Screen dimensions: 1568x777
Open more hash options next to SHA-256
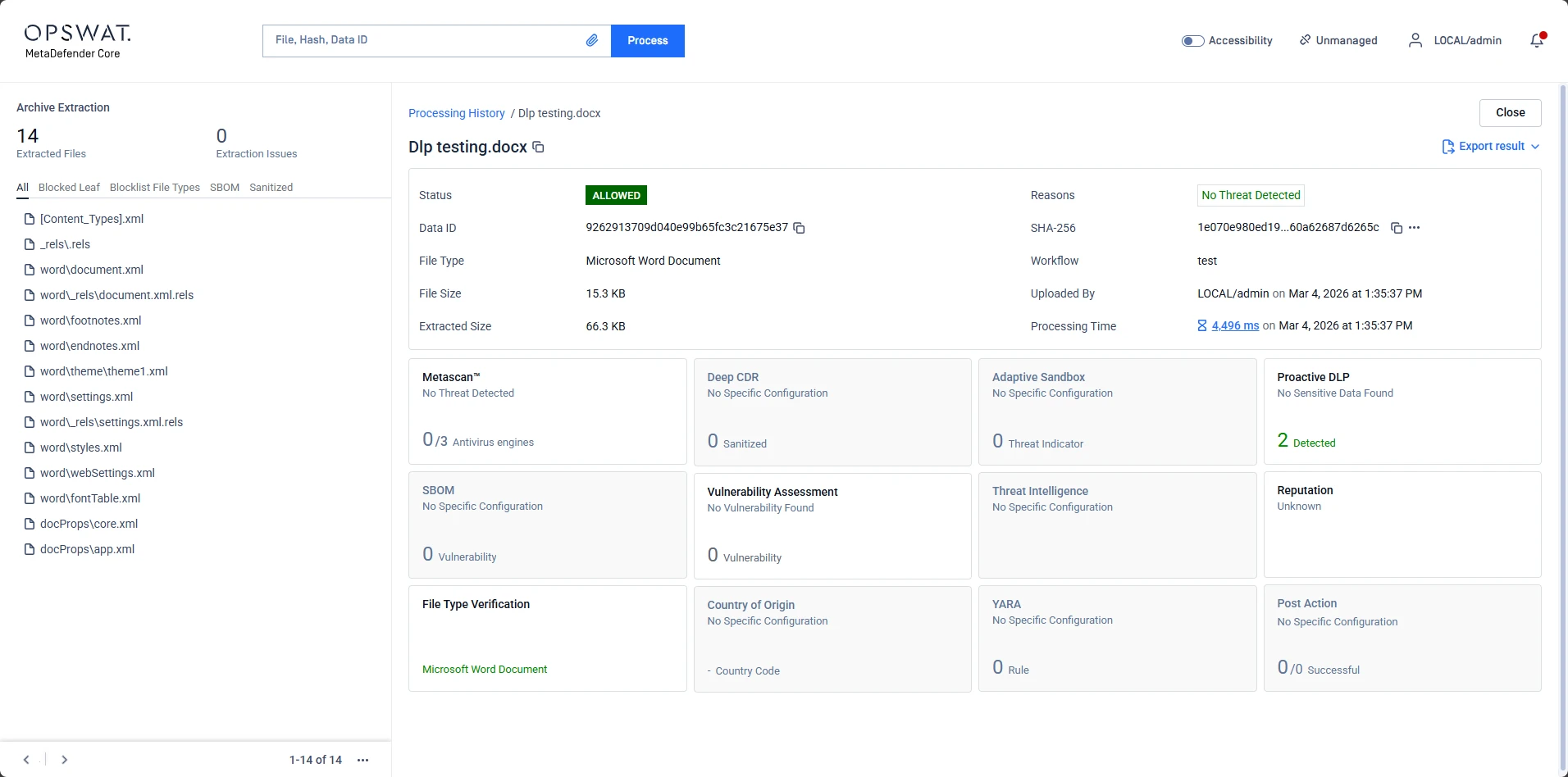click(x=1414, y=228)
